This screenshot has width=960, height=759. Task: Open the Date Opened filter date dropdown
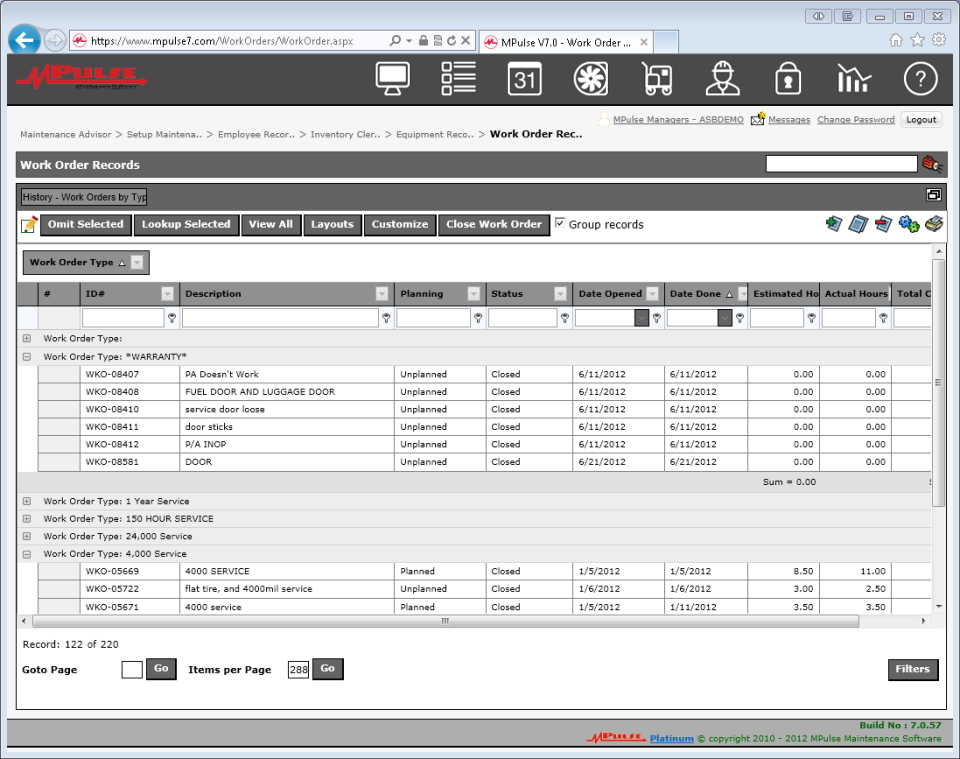[641, 318]
